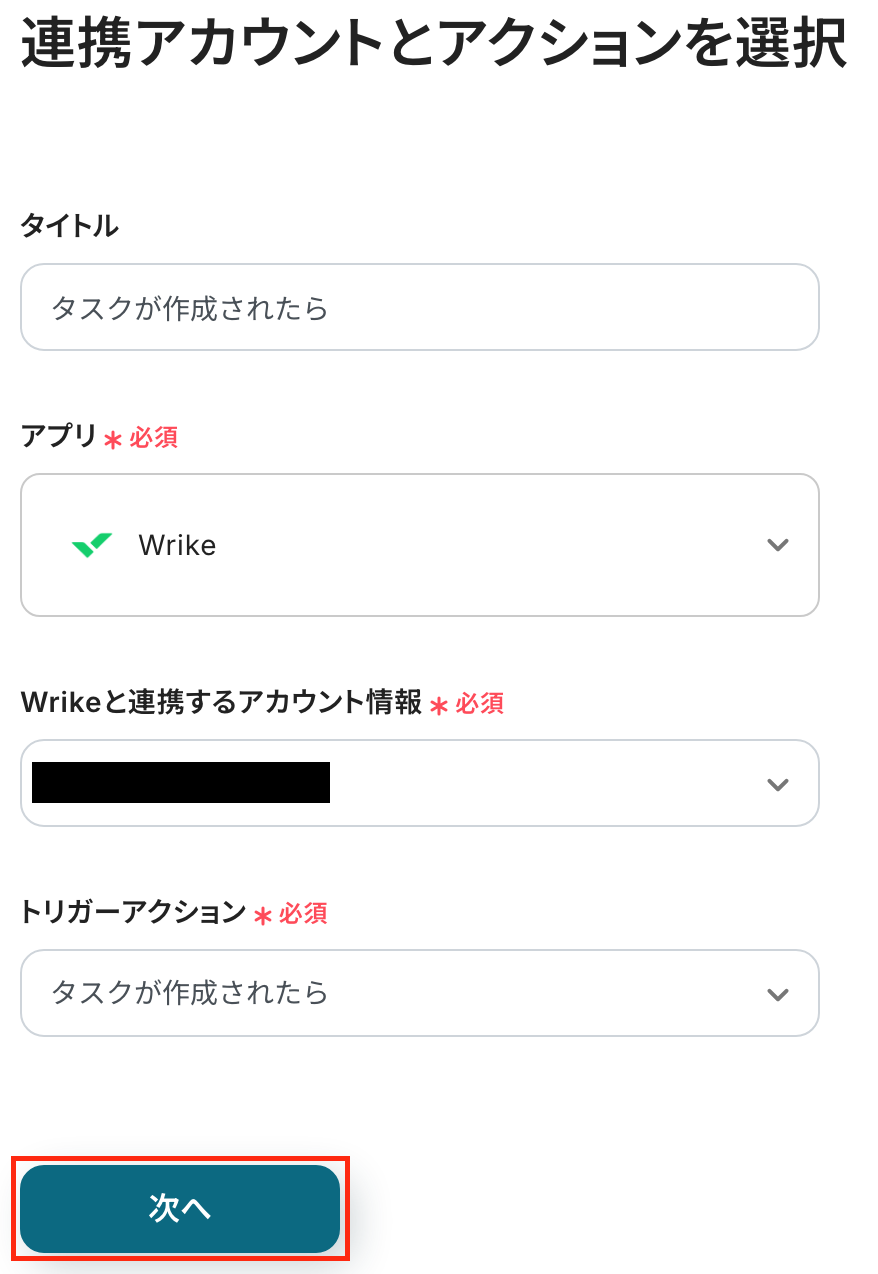The height and width of the screenshot is (1274, 878).
Task: Click the green Wrike logo icon
Action: (x=92, y=545)
